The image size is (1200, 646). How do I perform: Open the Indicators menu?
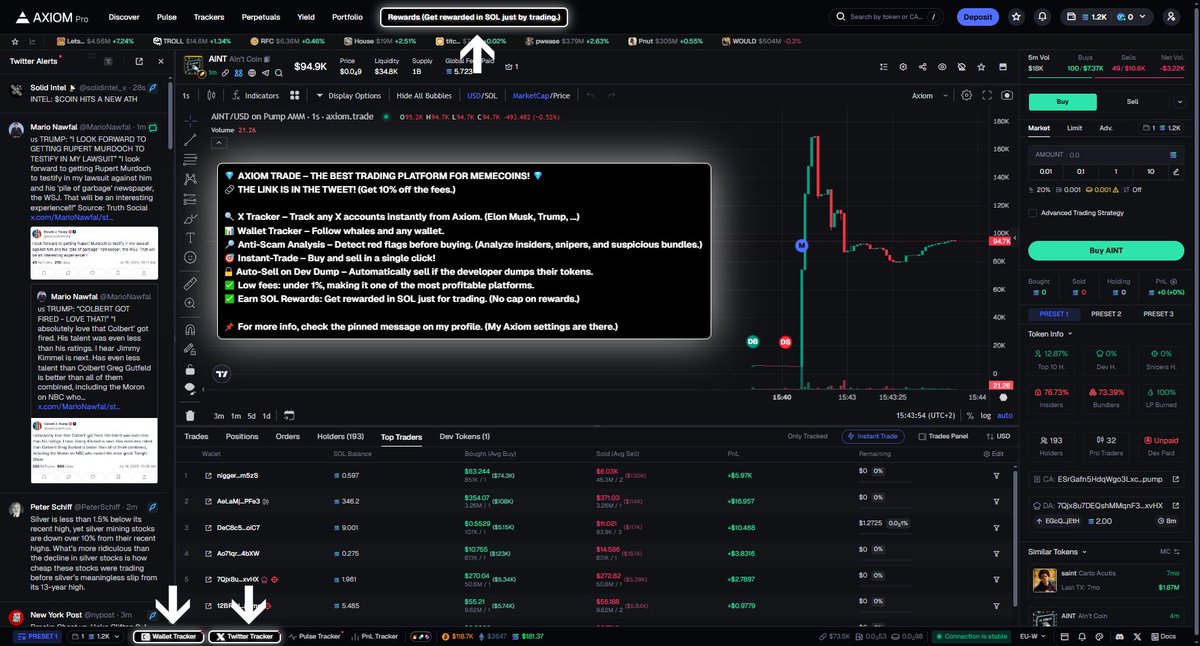(255, 95)
